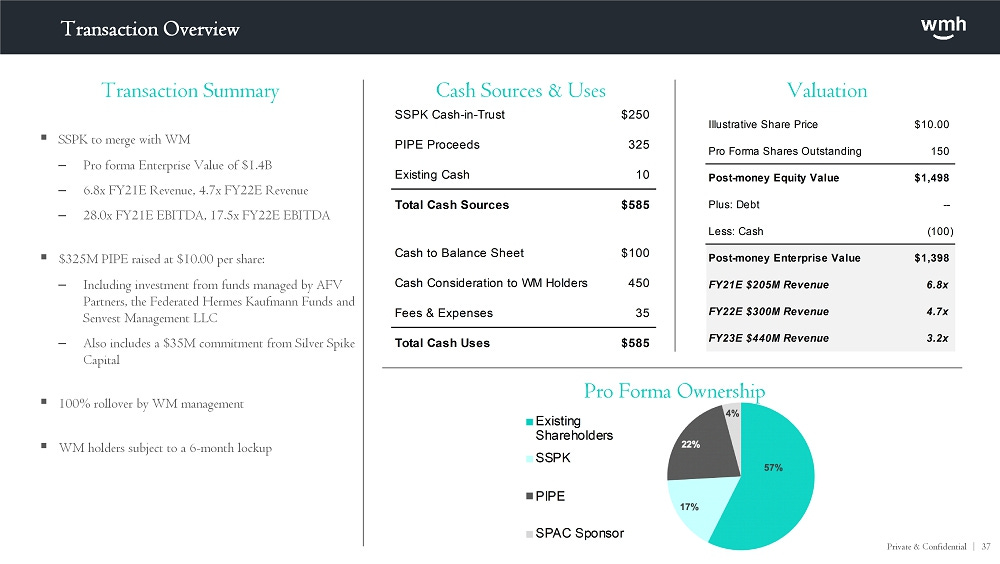The height and width of the screenshot is (564, 1000).
Task: Click the (100) cash value
Action: coord(940,232)
